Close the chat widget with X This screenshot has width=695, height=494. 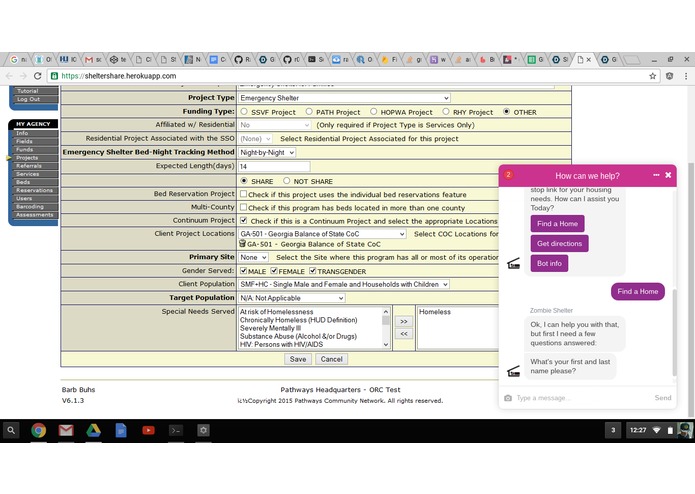coord(668,175)
